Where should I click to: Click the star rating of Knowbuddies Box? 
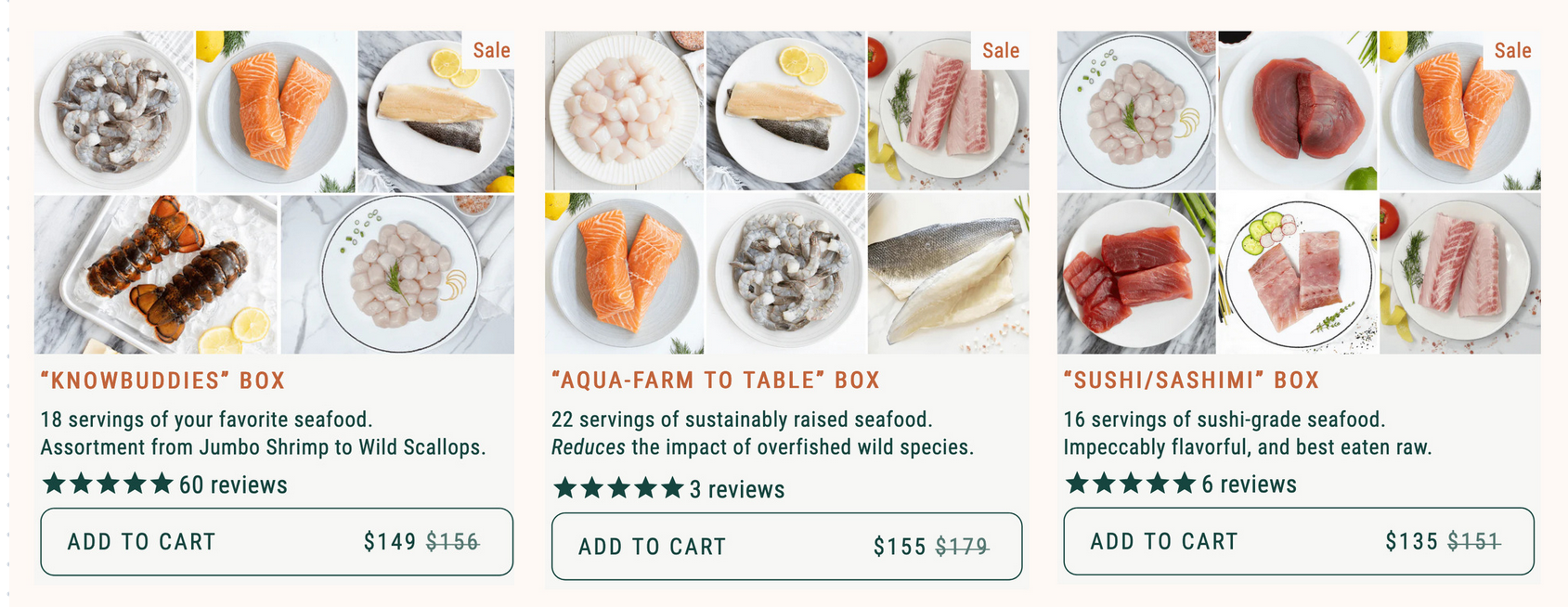coord(108,484)
